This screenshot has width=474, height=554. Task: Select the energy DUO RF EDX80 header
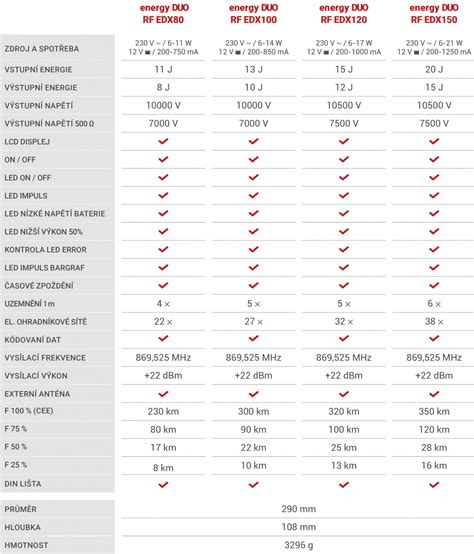pyautogui.click(x=164, y=13)
